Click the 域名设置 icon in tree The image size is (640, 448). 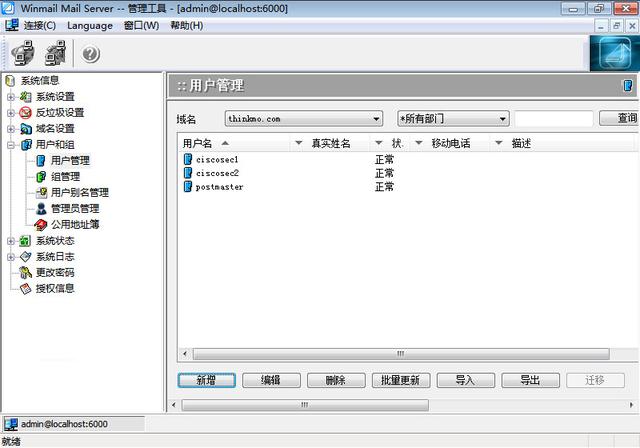tap(26, 129)
